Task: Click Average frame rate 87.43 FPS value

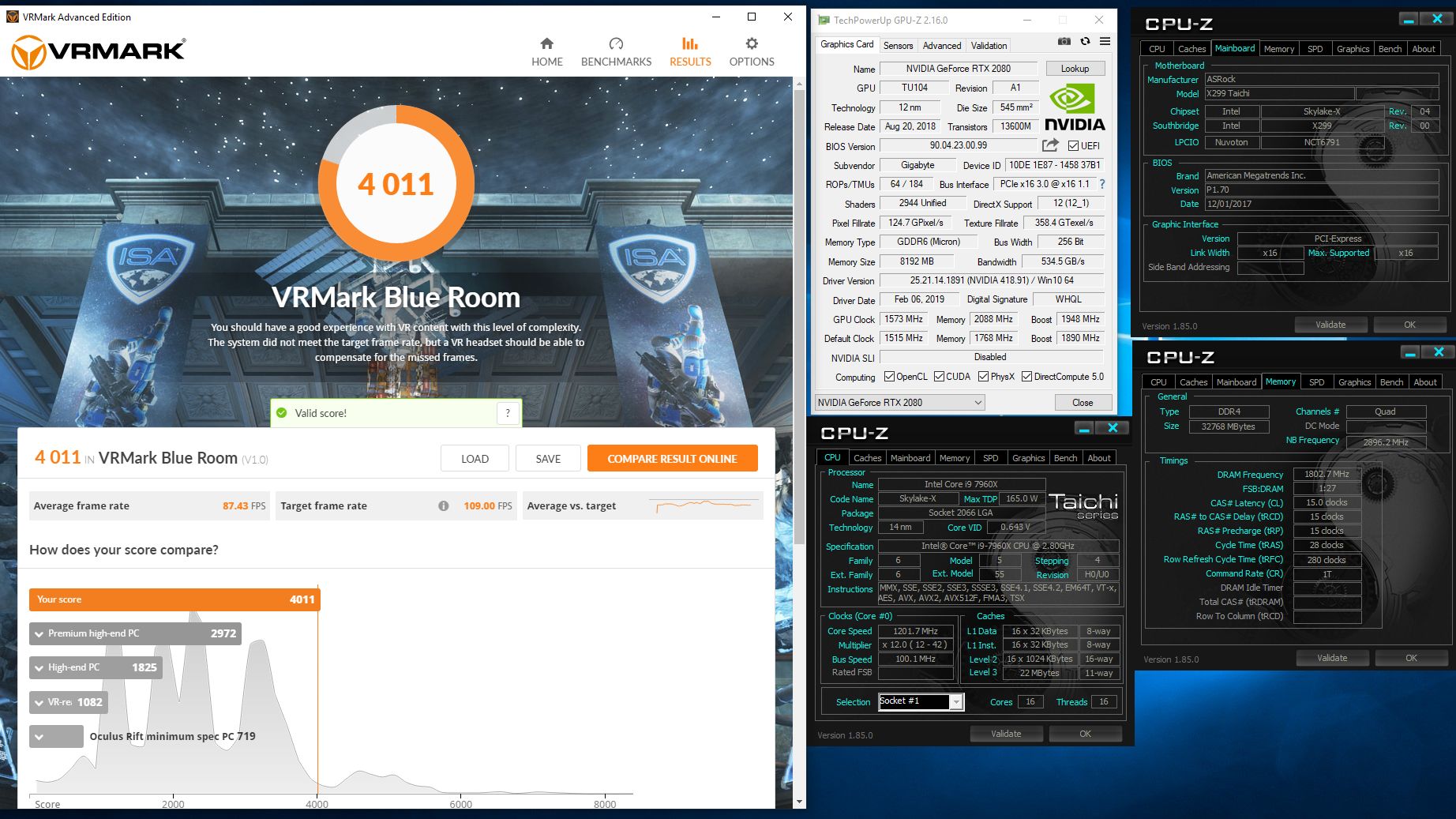Action: (x=244, y=505)
